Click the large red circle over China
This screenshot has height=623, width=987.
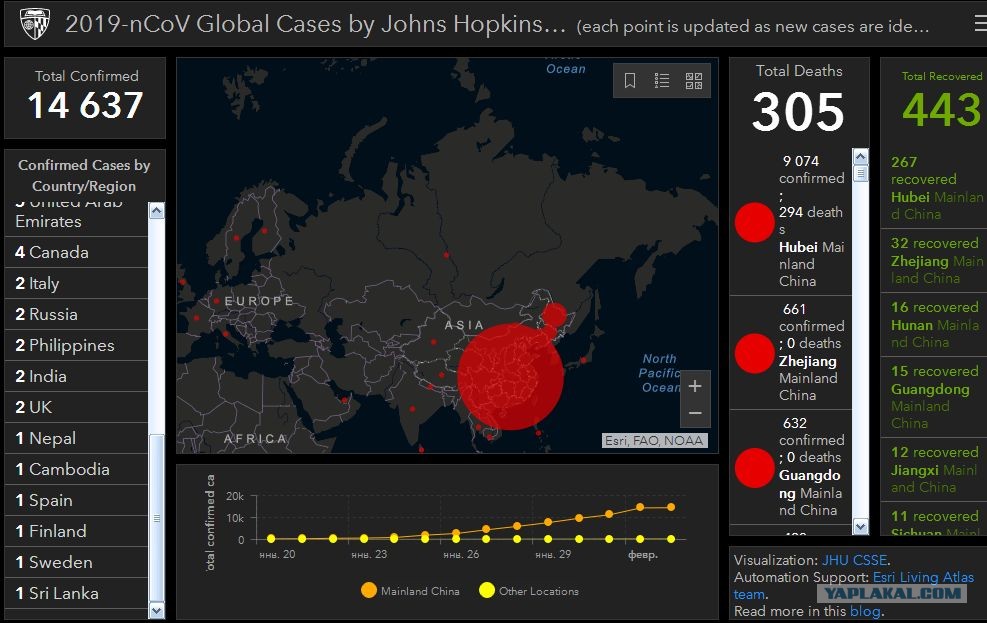coord(510,377)
